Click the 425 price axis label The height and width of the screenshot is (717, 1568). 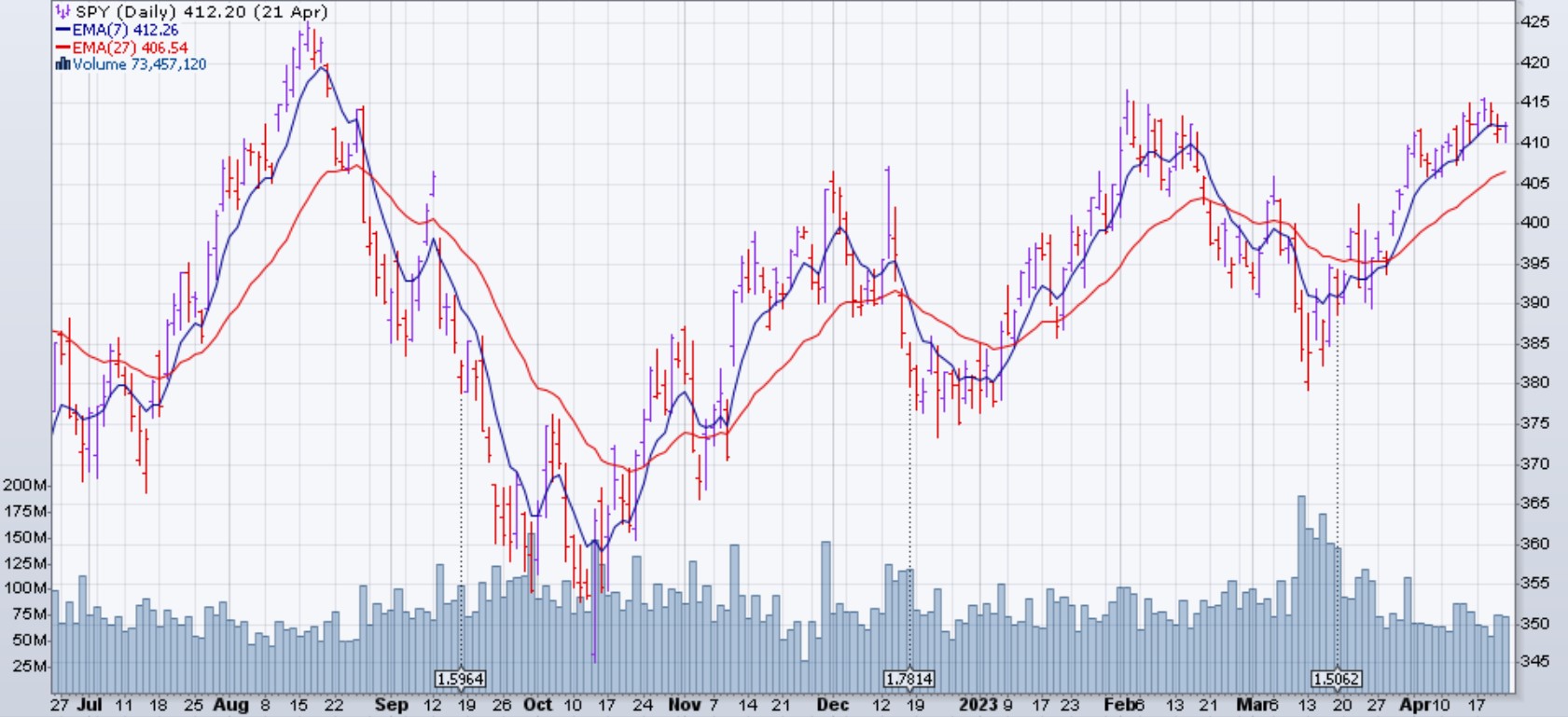[1534, 21]
